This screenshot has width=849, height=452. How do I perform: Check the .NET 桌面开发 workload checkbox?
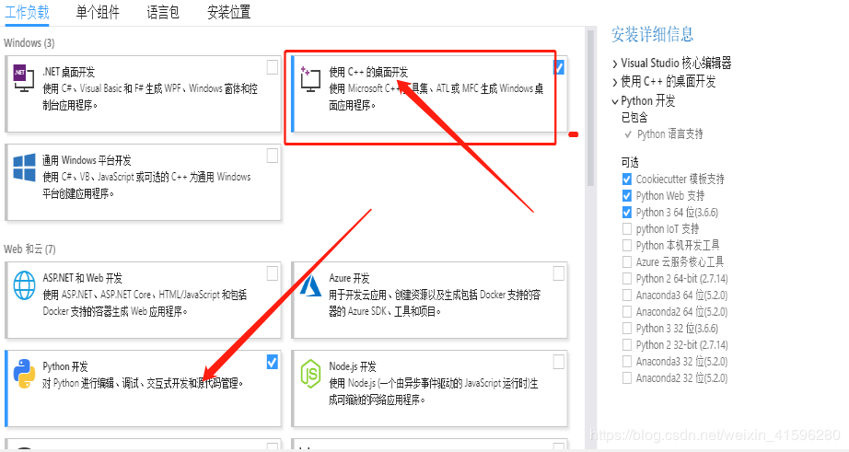[272, 68]
